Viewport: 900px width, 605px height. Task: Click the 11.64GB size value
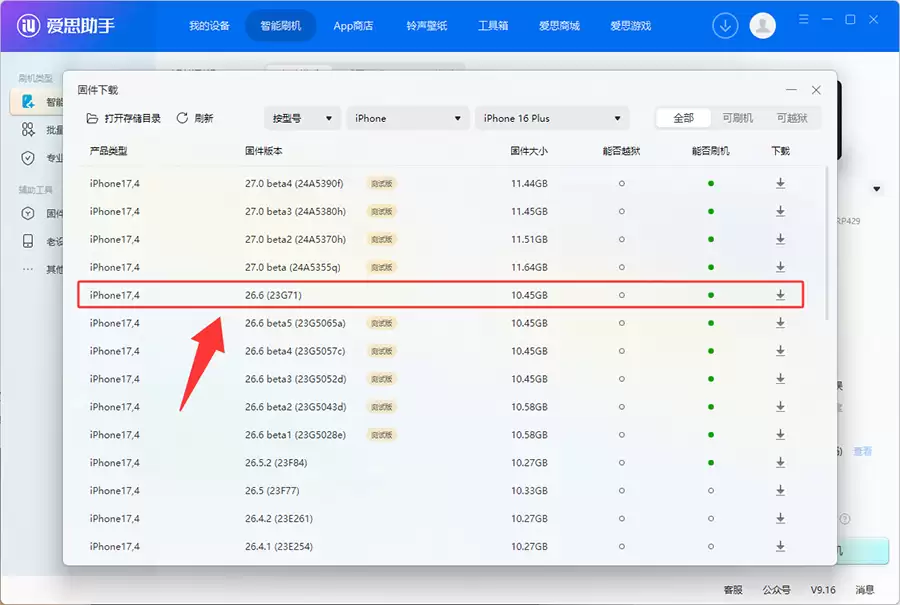tap(529, 267)
